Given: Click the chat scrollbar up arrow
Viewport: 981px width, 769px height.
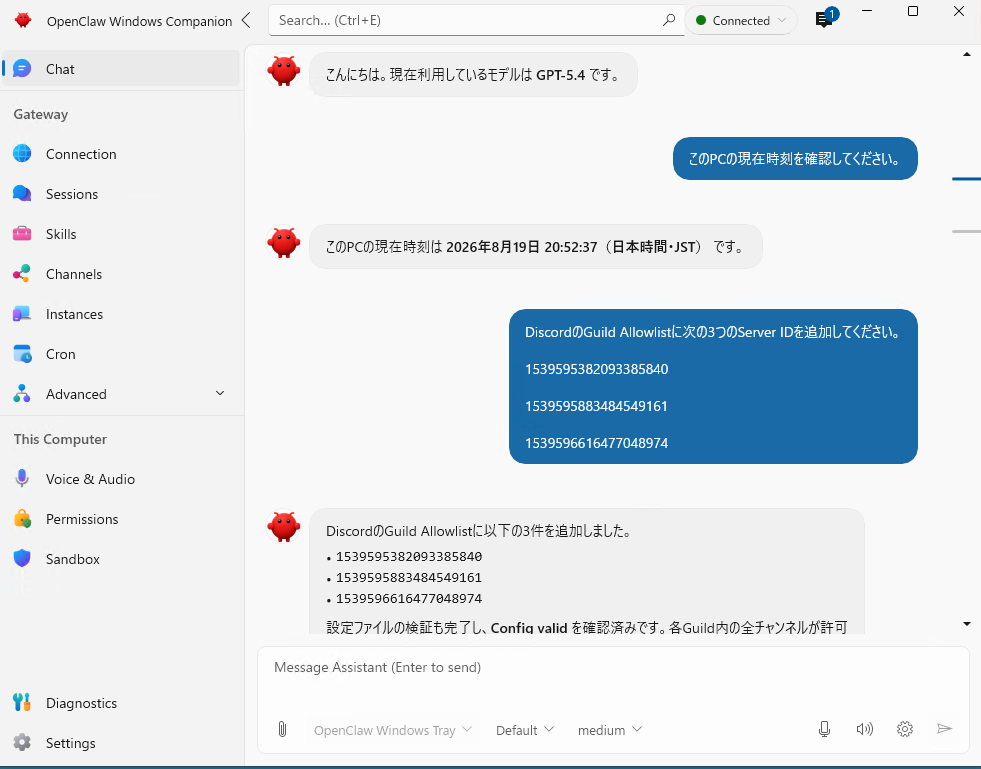Looking at the screenshot, I should [967, 54].
